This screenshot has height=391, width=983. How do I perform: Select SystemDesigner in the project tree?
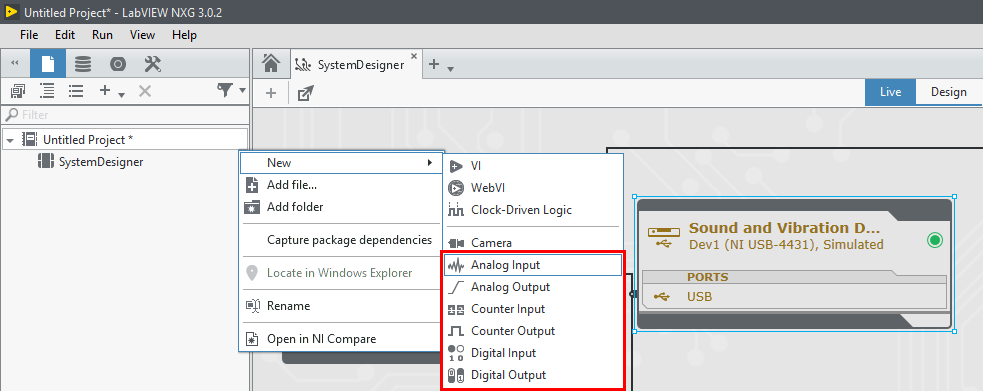(x=101, y=162)
